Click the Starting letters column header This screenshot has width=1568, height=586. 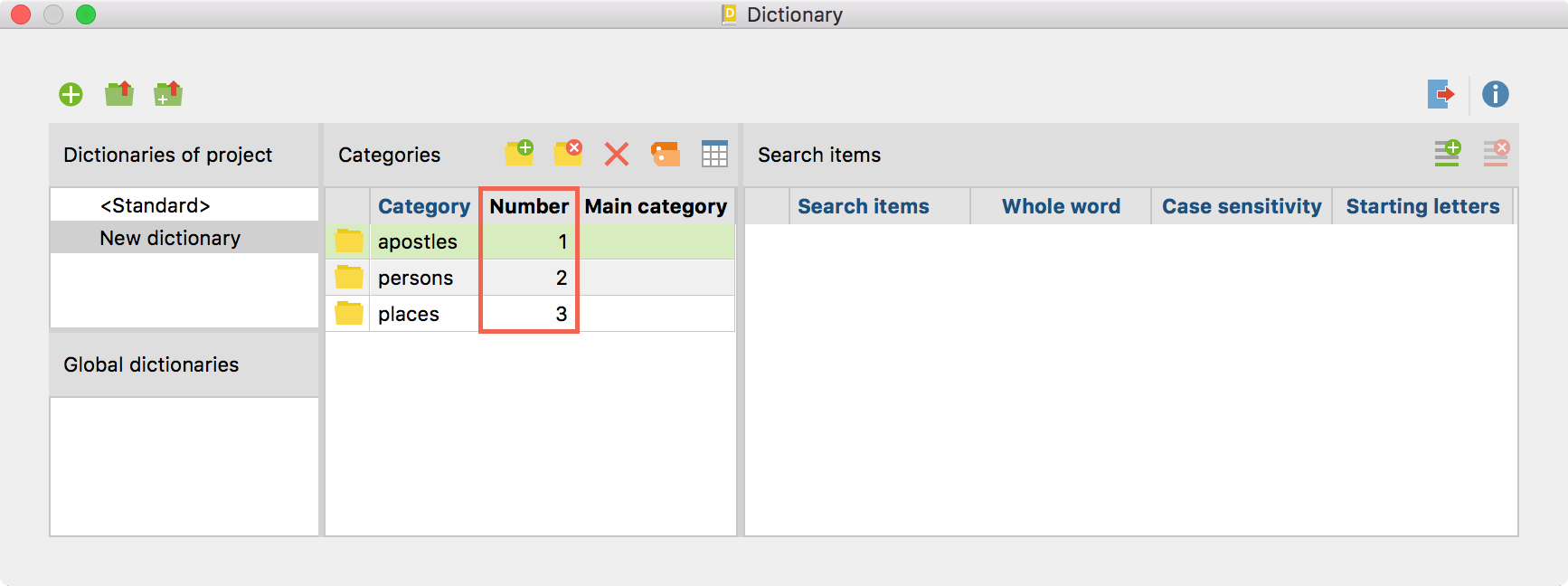click(x=1422, y=206)
